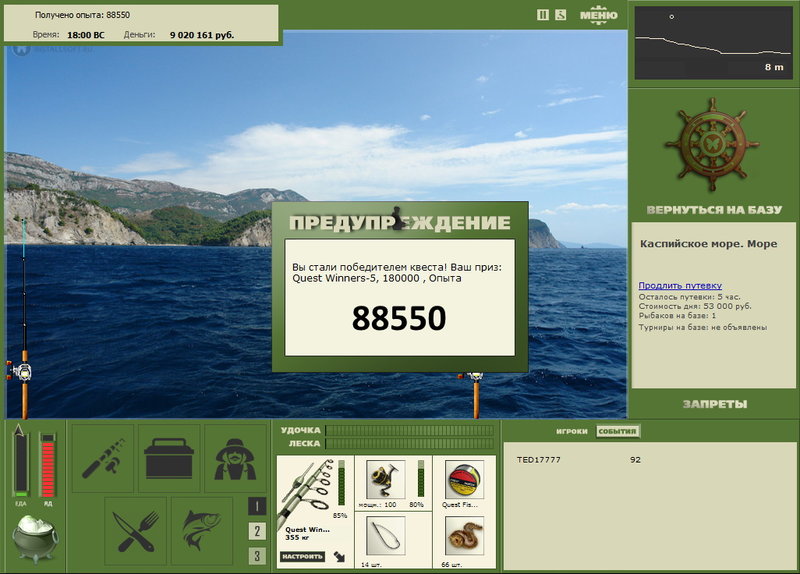Click the УДОЧКА tension bar
Image resolution: width=800 pixels, height=574 pixels.
click(x=409, y=430)
